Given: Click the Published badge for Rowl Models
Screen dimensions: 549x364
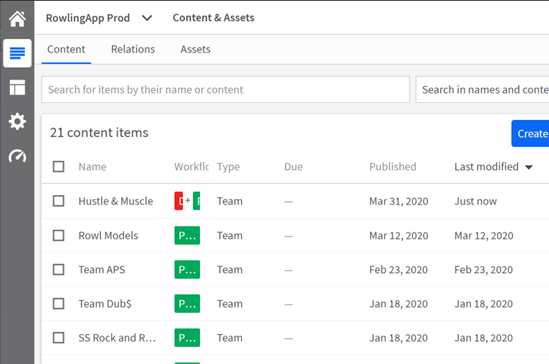Looking at the screenshot, I should (187, 235).
